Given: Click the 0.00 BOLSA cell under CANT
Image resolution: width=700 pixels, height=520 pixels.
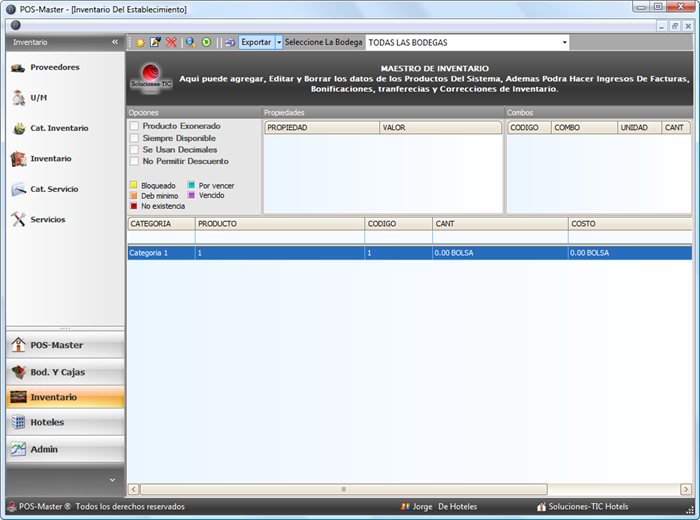Looking at the screenshot, I should (x=500, y=253).
